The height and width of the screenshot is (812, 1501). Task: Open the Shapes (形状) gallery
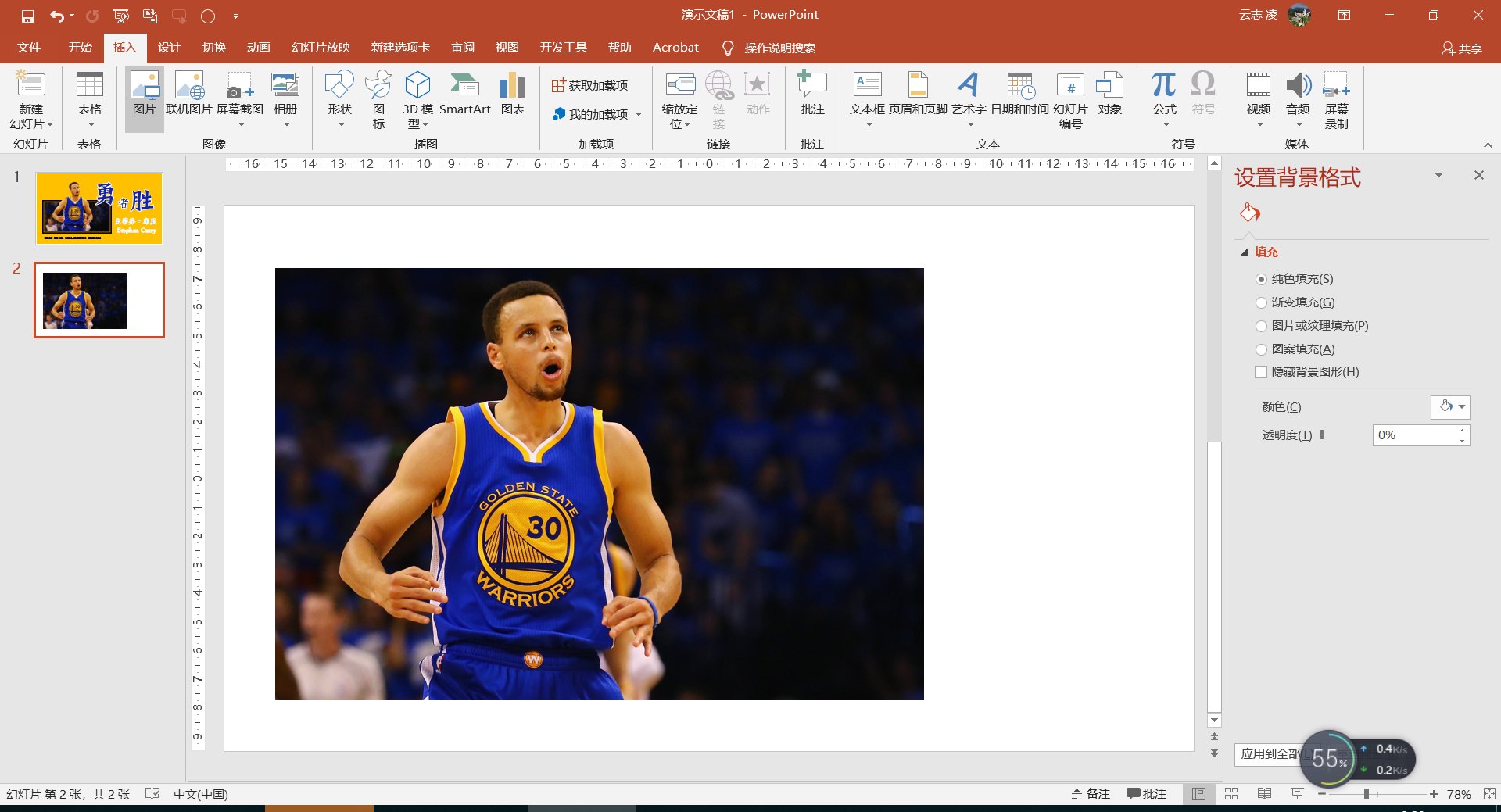click(340, 101)
